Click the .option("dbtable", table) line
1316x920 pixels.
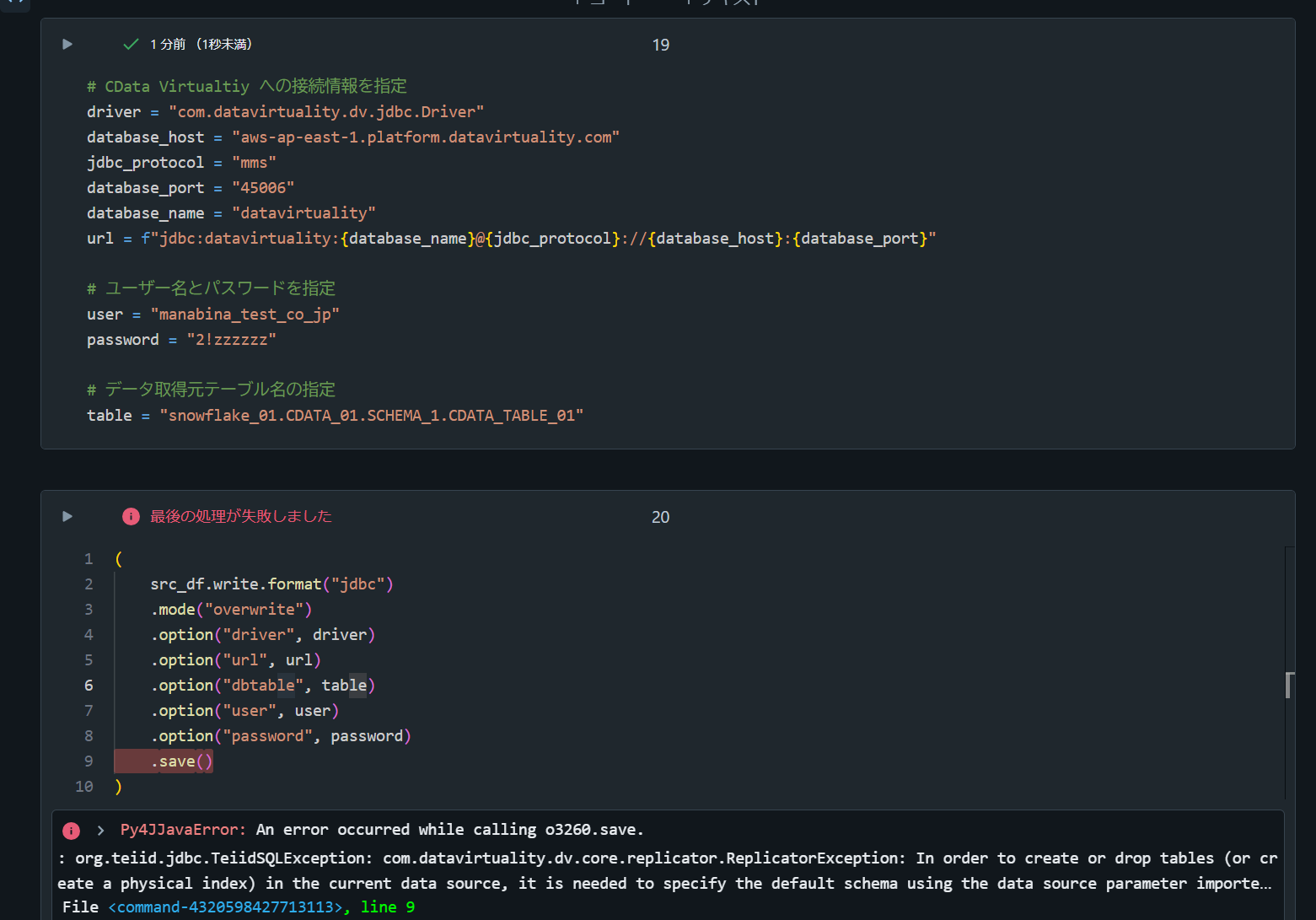(x=263, y=685)
